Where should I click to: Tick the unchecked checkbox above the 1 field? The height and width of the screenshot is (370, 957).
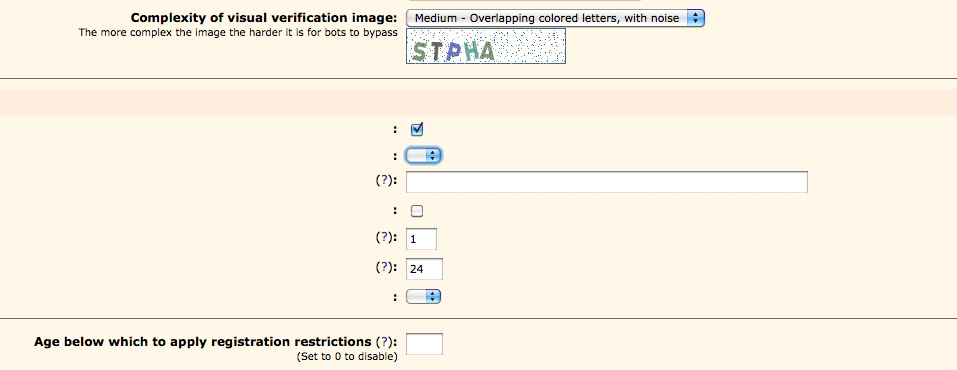[x=417, y=211]
